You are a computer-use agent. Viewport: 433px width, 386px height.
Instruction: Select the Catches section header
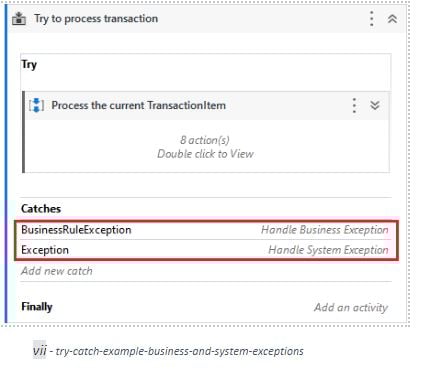41,209
